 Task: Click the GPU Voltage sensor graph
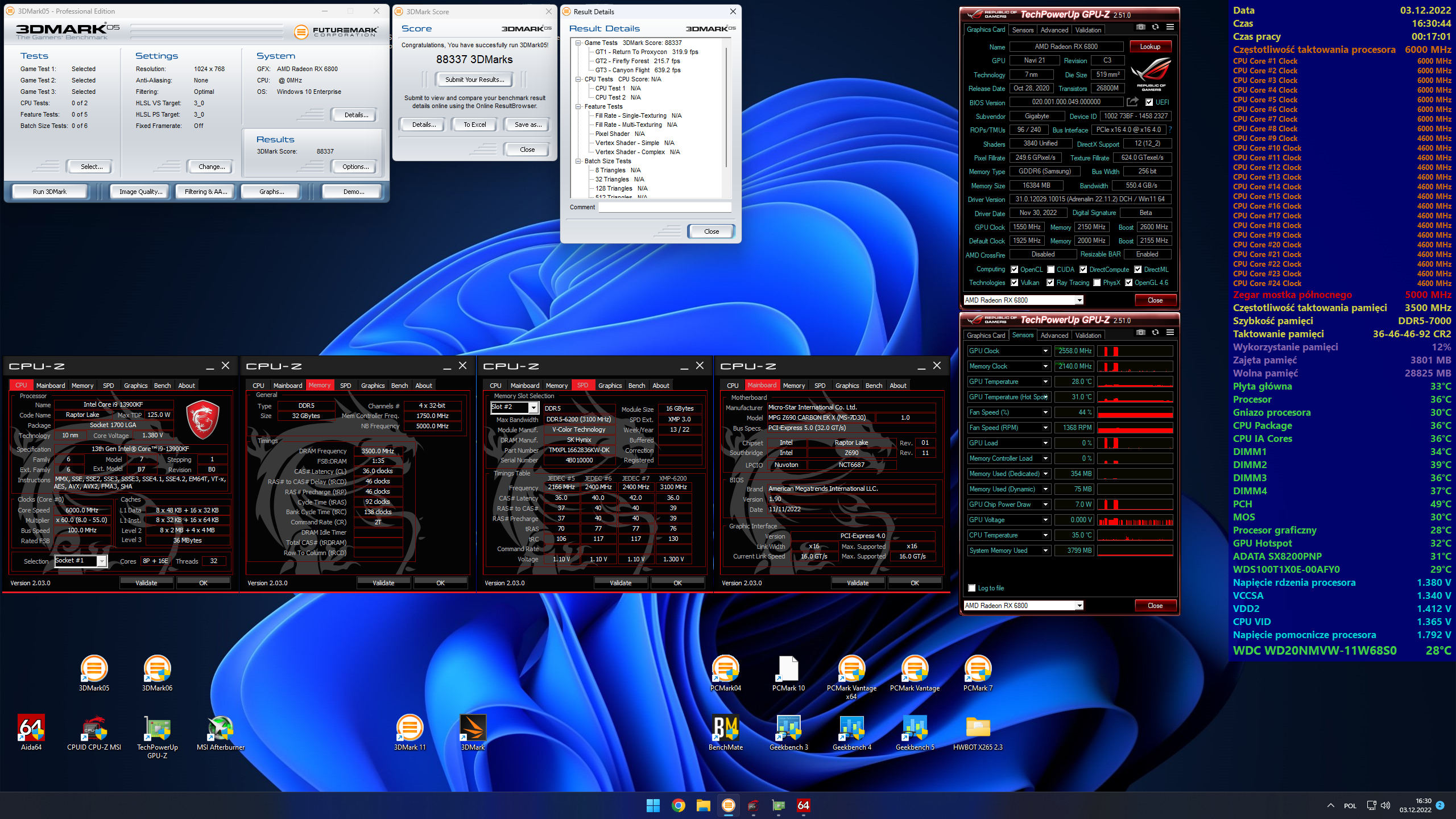1135,520
